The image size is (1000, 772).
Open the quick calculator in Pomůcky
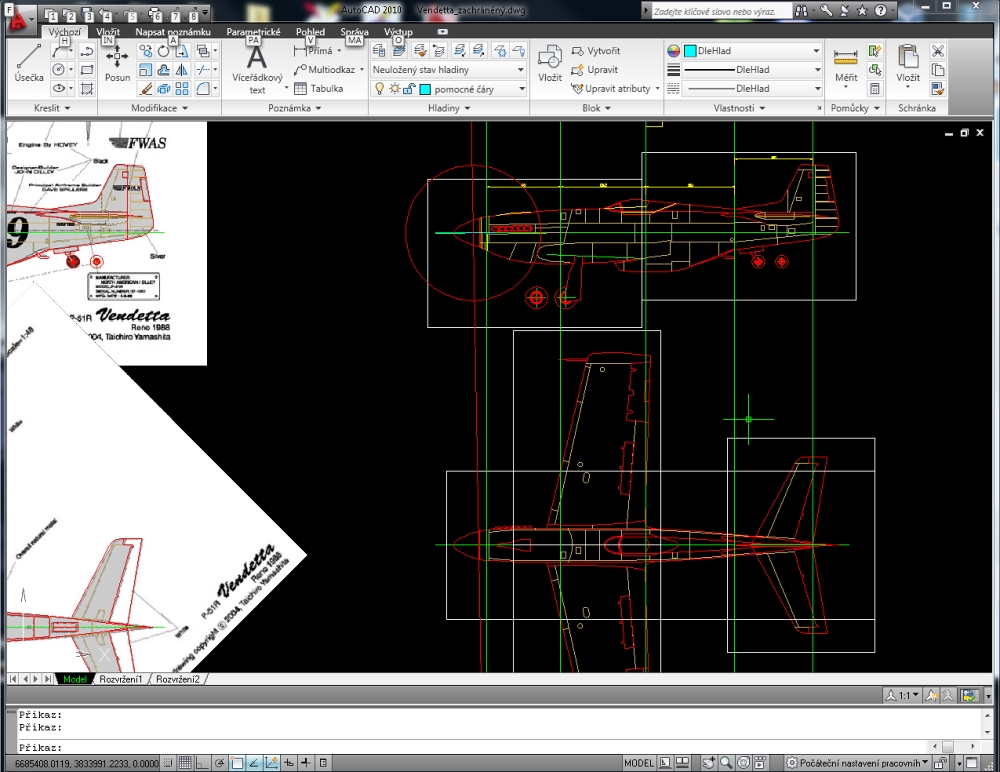coord(875,89)
